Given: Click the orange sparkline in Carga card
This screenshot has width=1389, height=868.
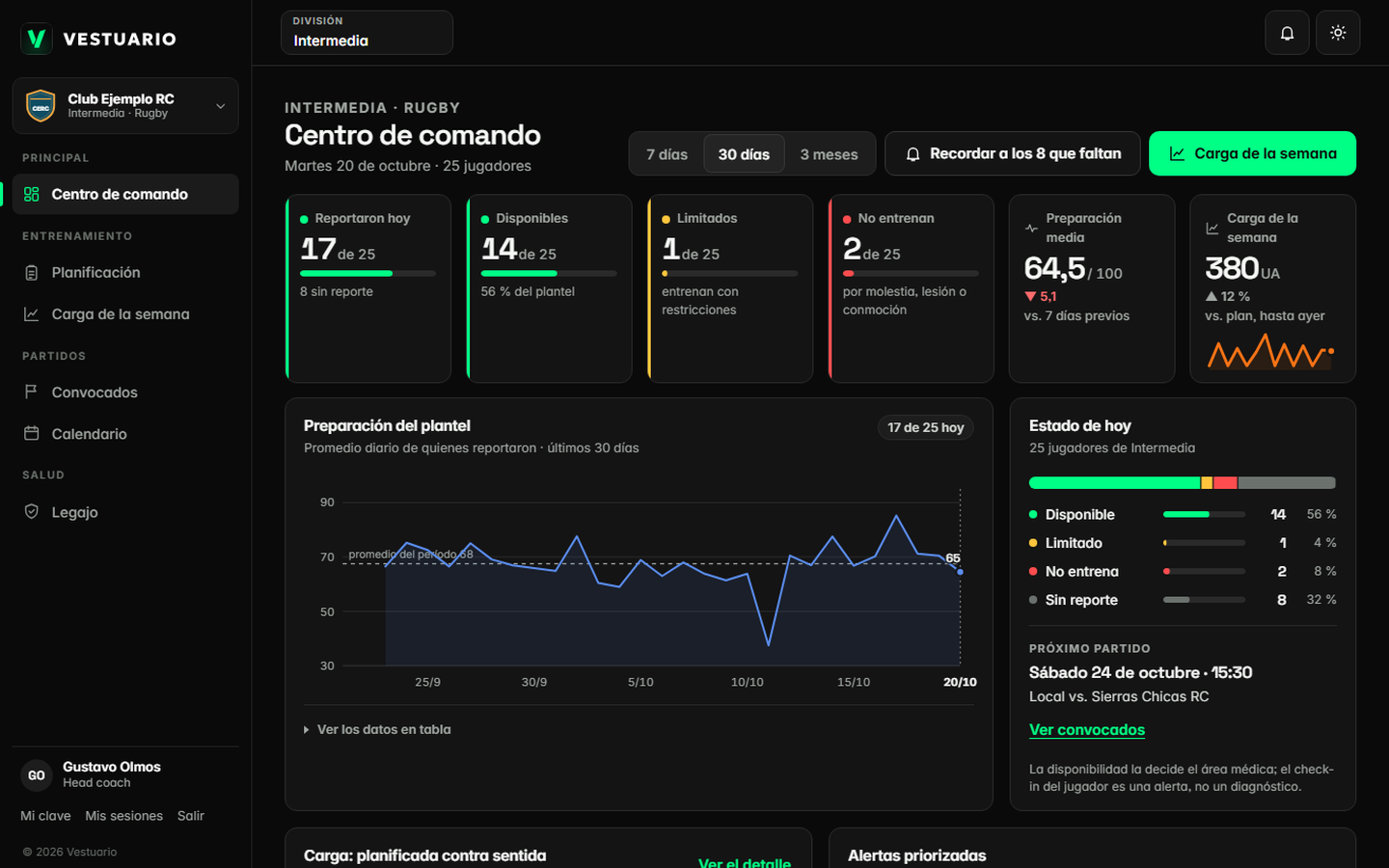Looking at the screenshot, I should pyautogui.click(x=1270, y=351).
